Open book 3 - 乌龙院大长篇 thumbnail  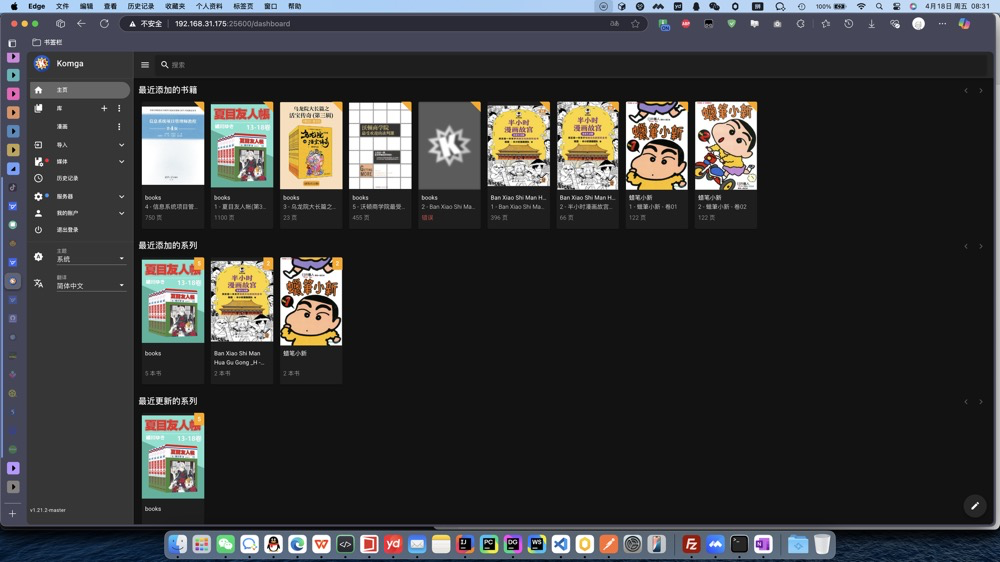pyautogui.click(x=311, y=145)
